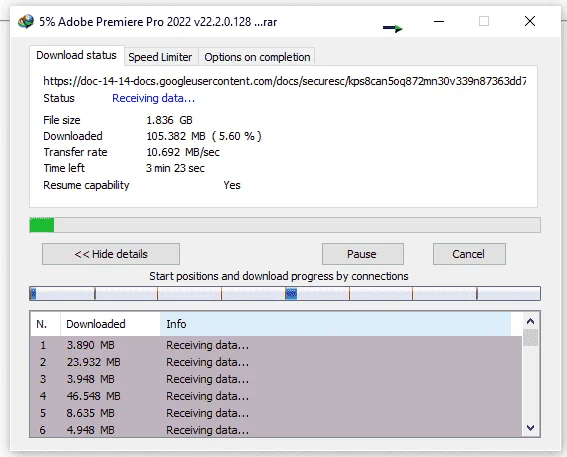Click the Hide details button
The width and height of the screenshot is (567, 457).
111,254
